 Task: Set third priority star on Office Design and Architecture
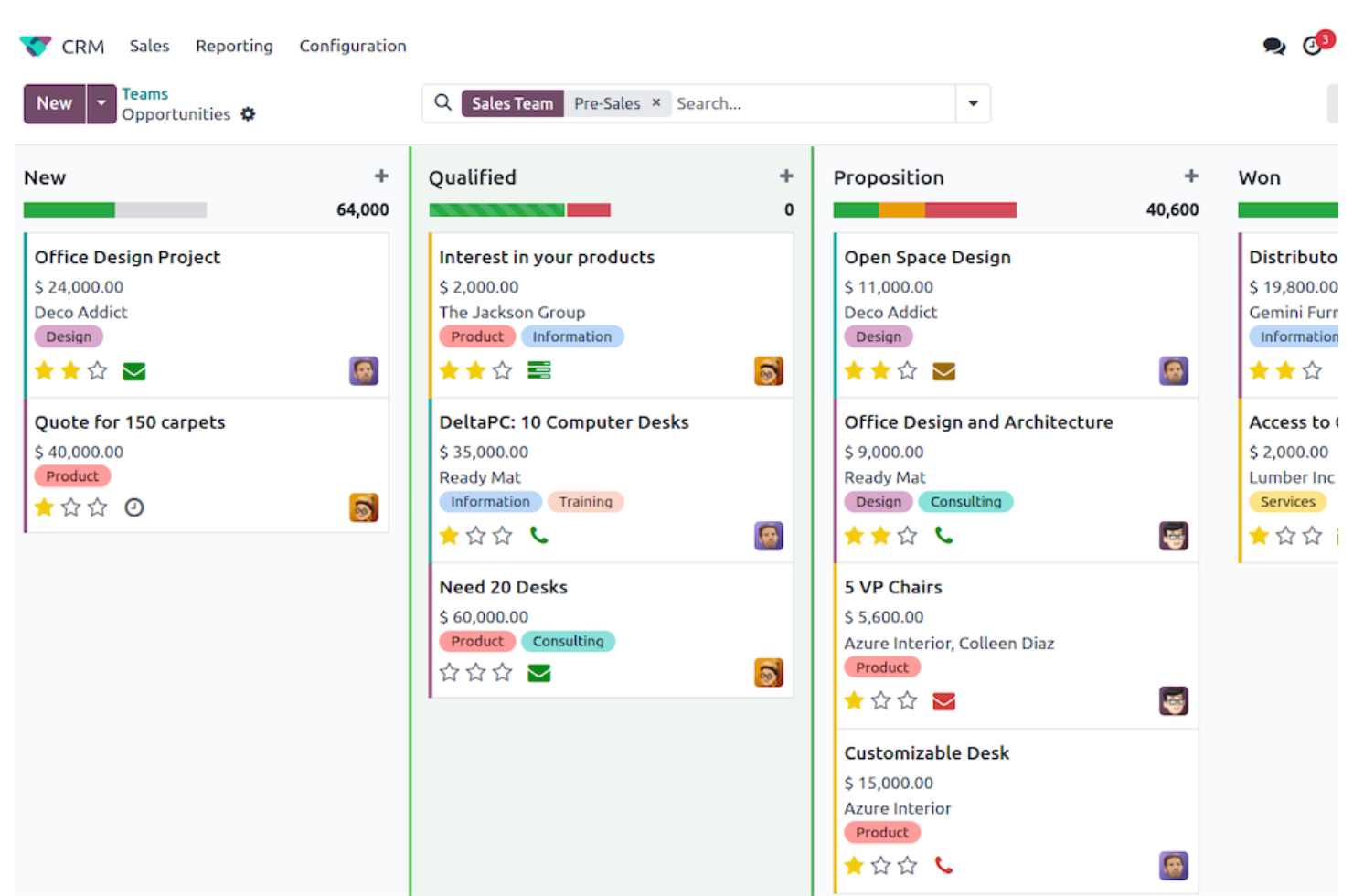(x=908, y=536)
